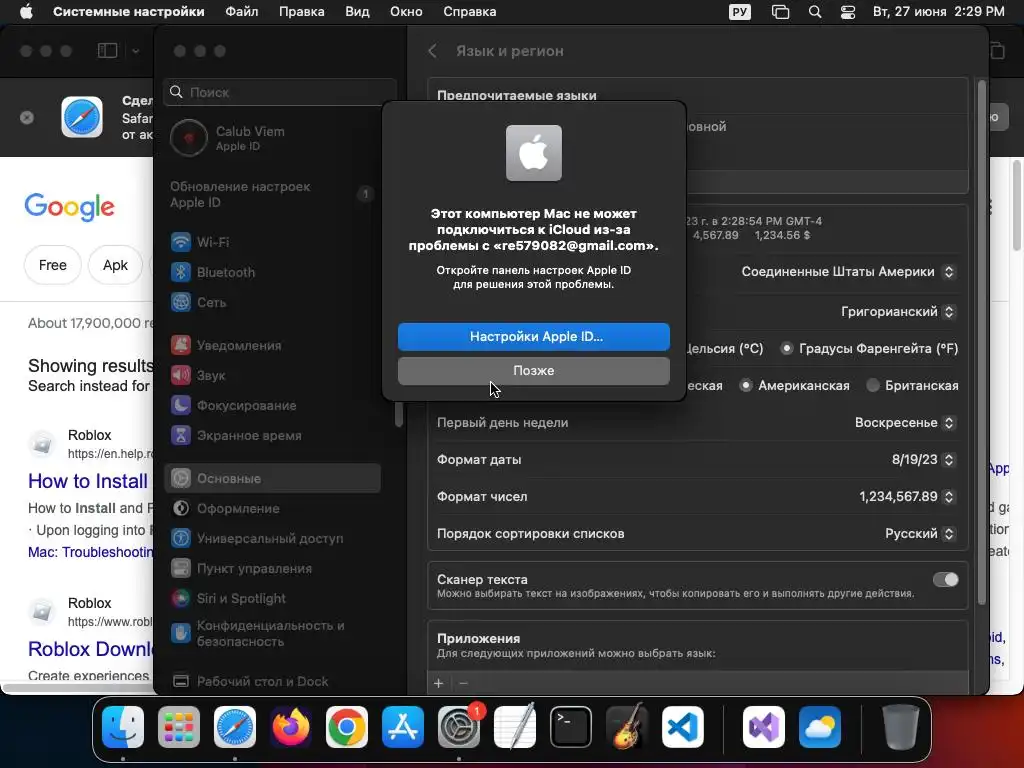The width and height of the screenshot is (1024, 768).
Task: Open the weather cloud app in Dock
Action: point(820,727)
